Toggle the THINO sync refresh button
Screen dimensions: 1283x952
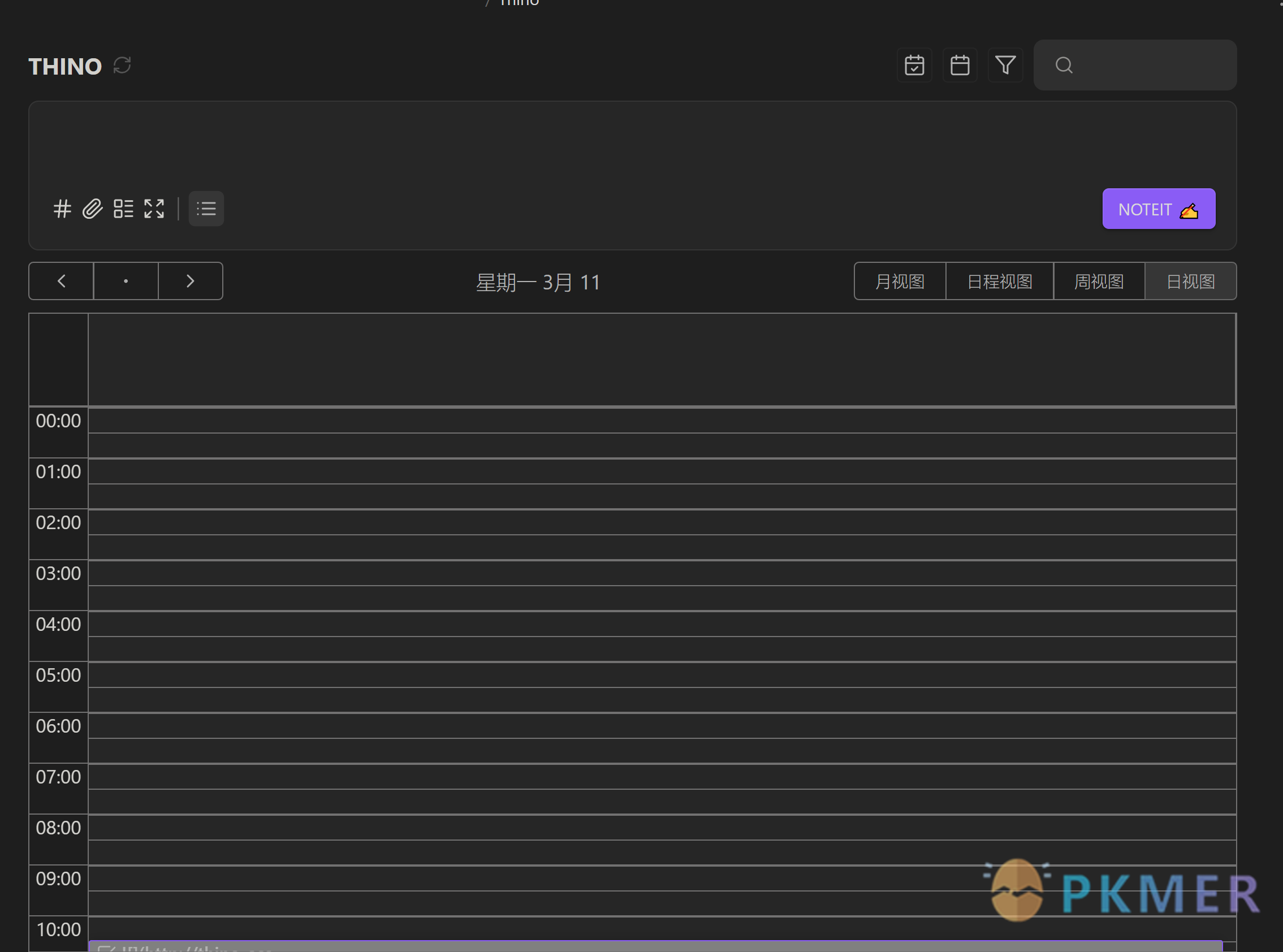tap(122, 65)
